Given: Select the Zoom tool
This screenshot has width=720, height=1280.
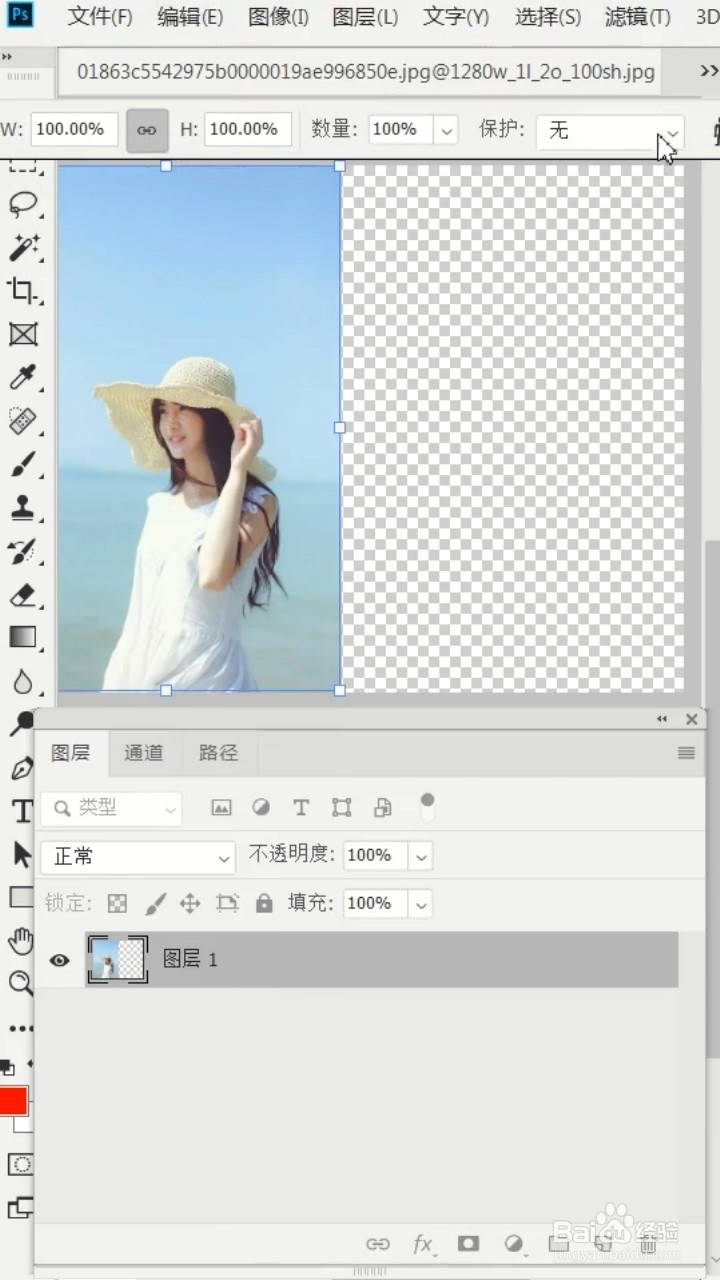Looking at the screenshot, I should pos(21,983).
